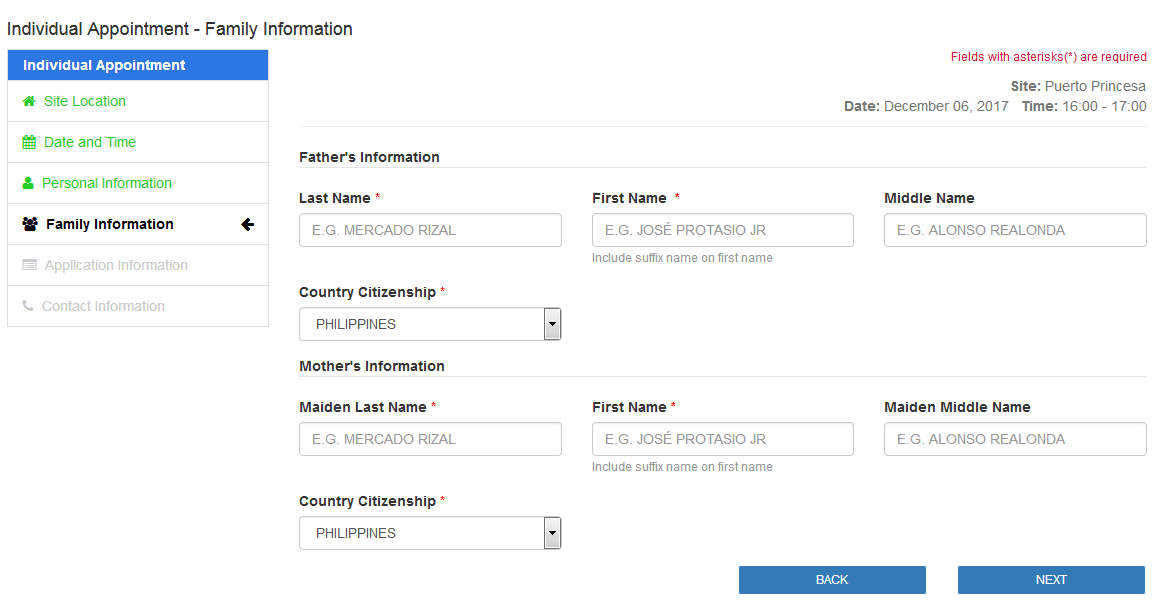Click the Father's Middle Name input field
This screenshot has height=603, width=1173.
point(1014,230)
